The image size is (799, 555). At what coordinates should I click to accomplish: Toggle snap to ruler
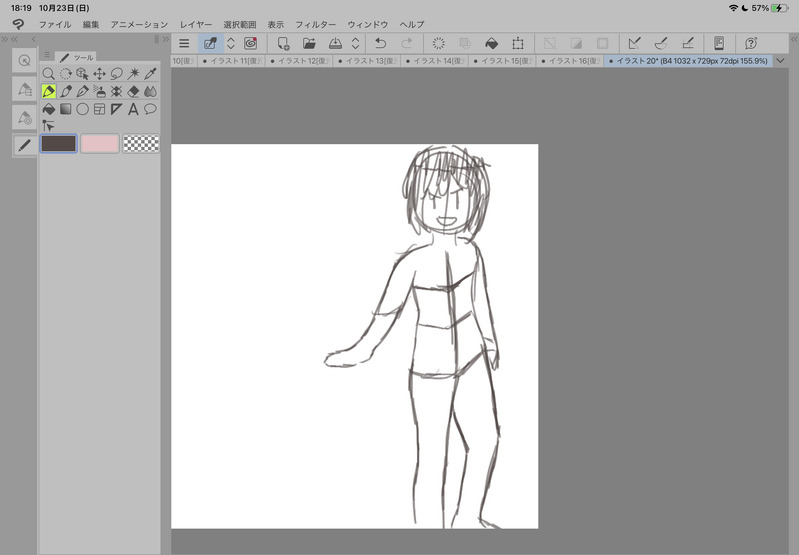click(633, 43)
